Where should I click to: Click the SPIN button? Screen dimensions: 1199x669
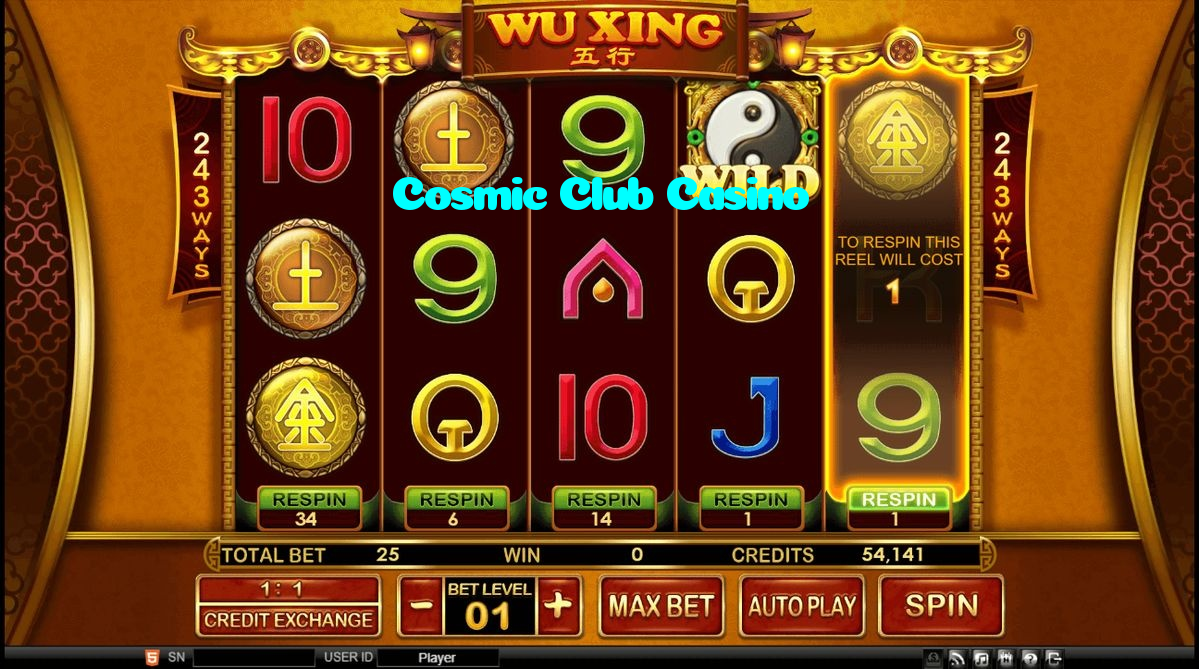click(x=941, y=606)
